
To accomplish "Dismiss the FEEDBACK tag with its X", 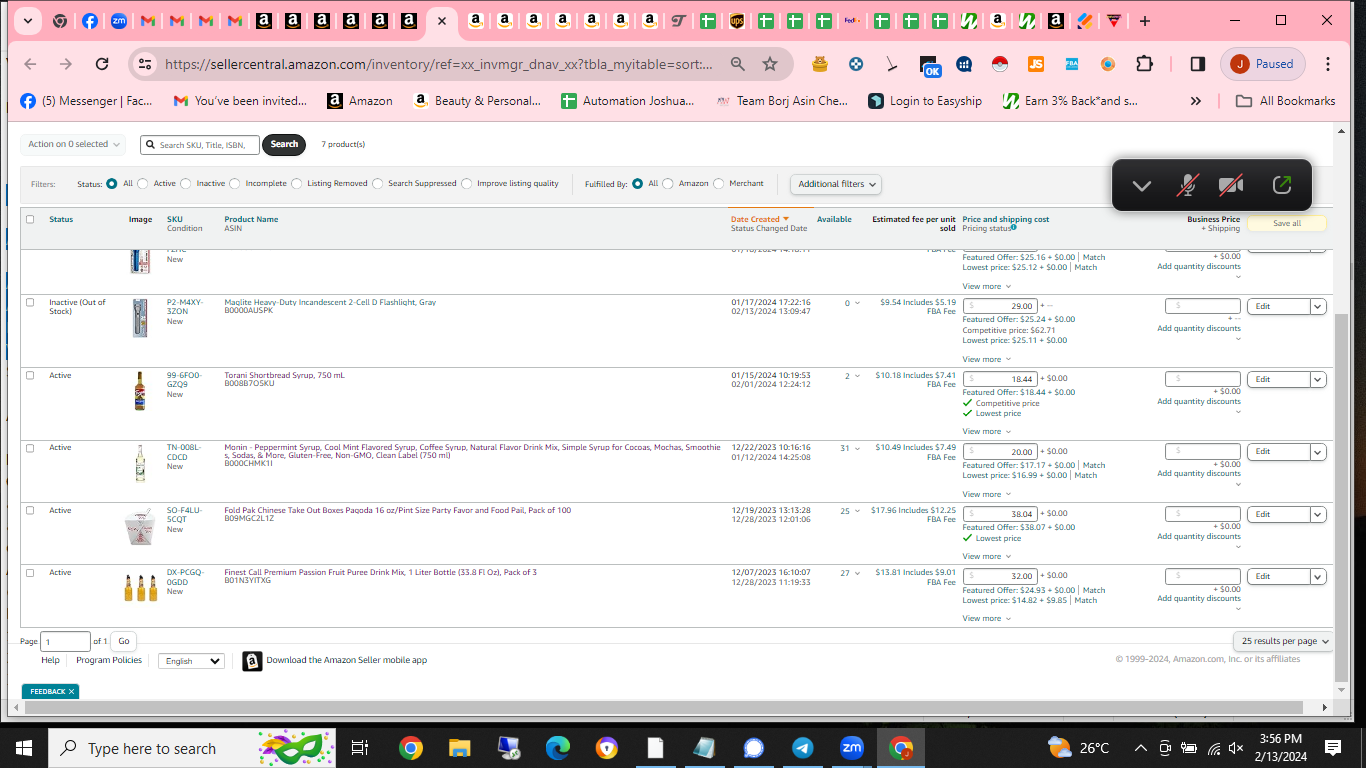I will [71, 691].
